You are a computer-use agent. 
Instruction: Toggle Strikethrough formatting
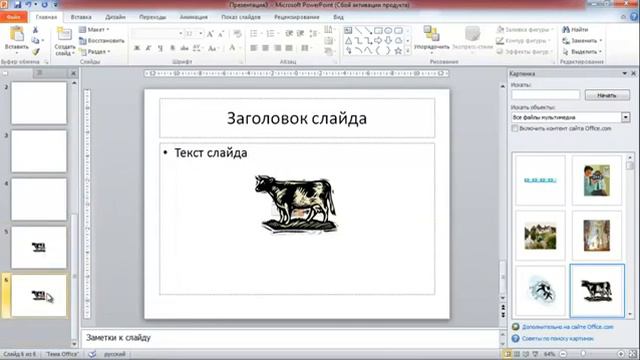[184, 48]
